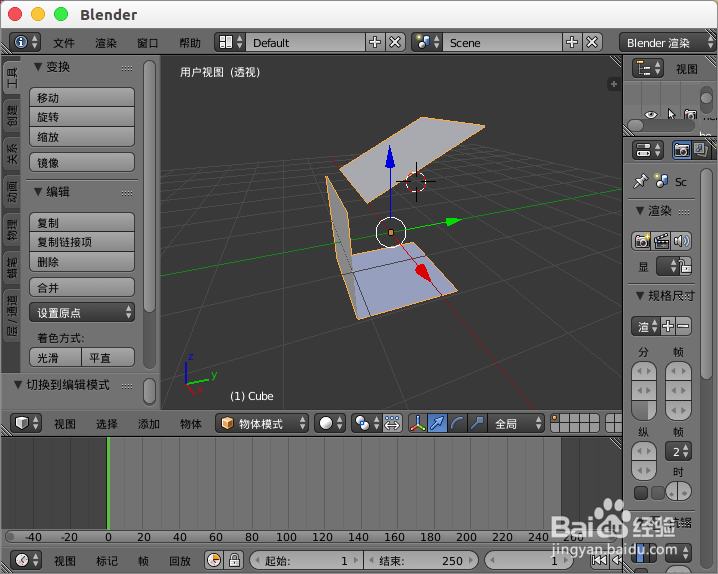Click the 复制链接项 button

82,242
